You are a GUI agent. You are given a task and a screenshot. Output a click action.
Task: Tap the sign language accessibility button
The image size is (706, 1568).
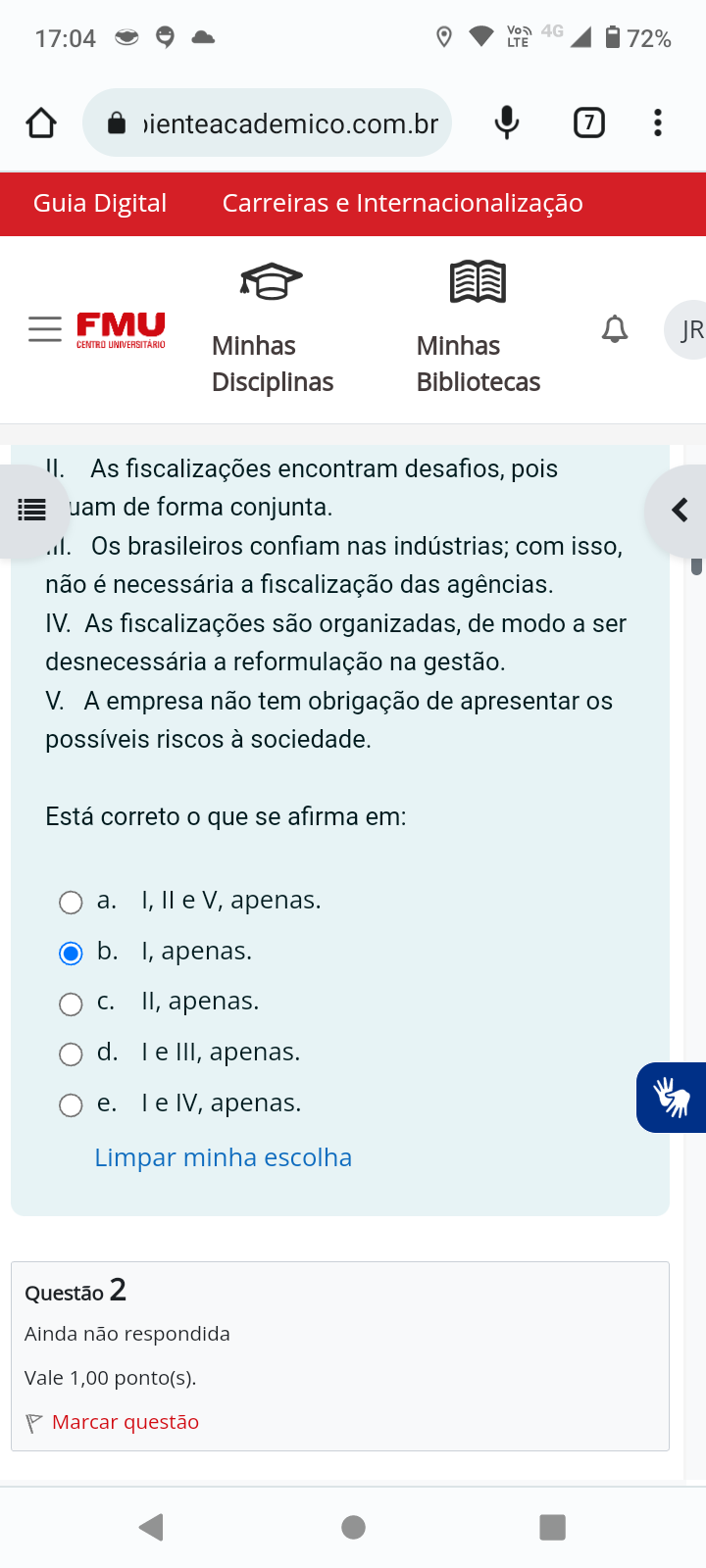point(674,1098)
